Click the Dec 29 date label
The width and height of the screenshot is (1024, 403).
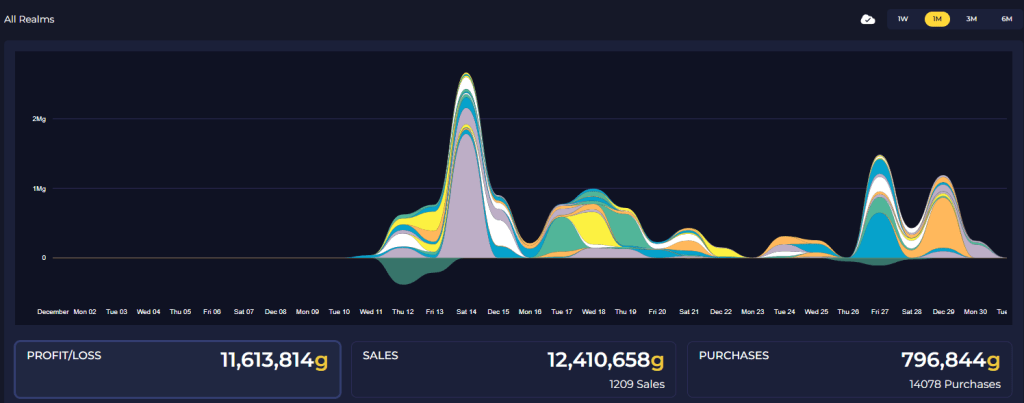pos(943,312)
